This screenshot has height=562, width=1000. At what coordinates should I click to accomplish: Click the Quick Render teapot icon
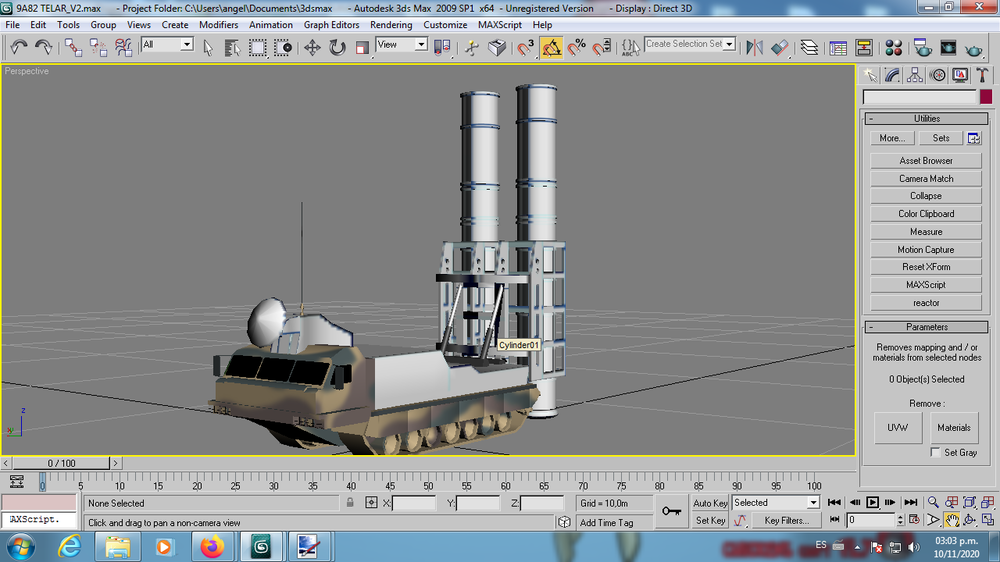tap(974, 48)
